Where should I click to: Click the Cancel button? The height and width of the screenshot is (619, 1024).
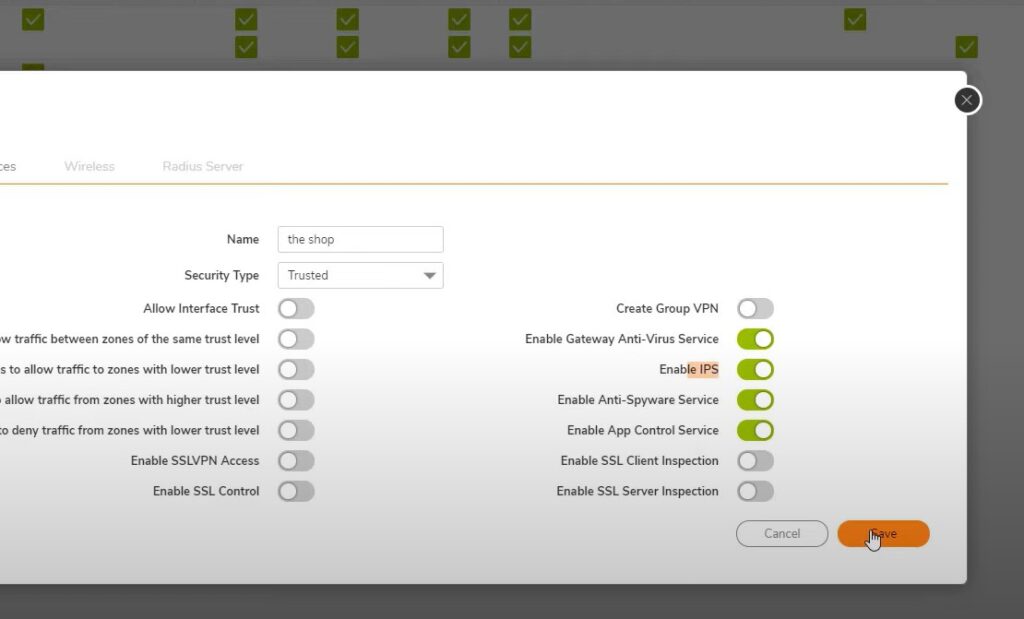pyautogui.click(x=781, y=534)
